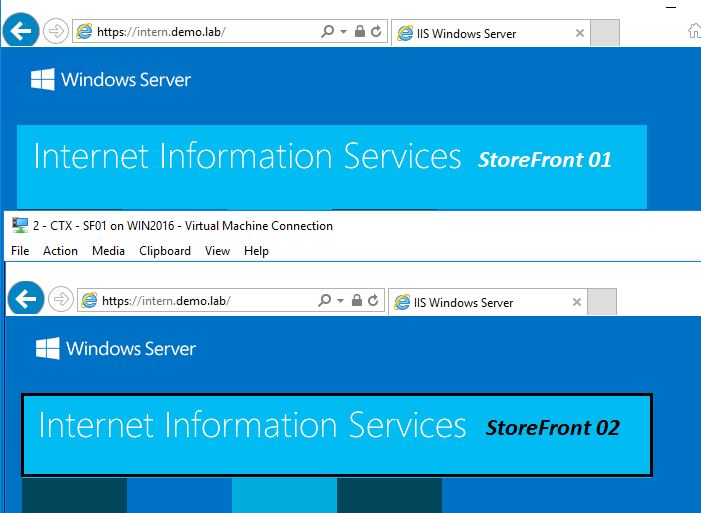Click the search magnifier in the lower address bar
Viewport: 701px width, 513px height.
point(324,300)
